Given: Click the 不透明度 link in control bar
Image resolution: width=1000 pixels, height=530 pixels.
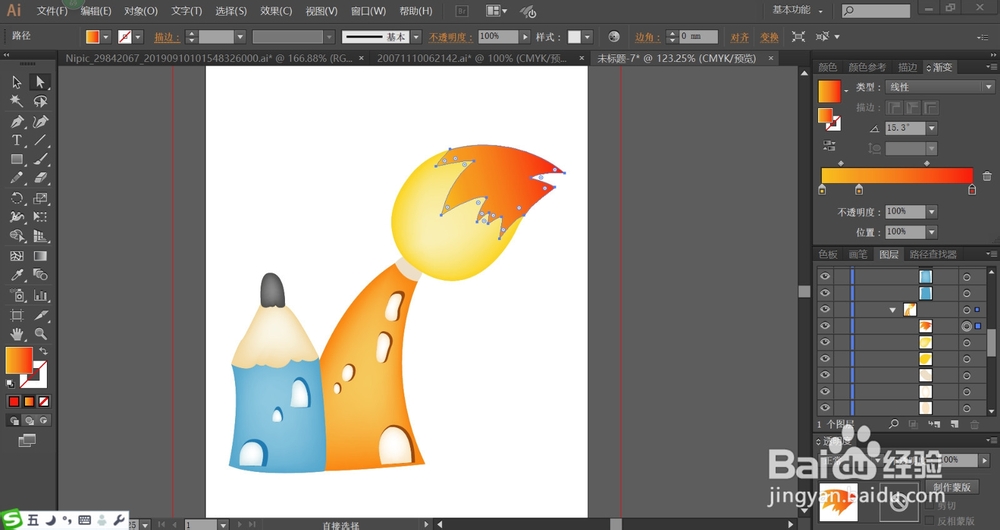Looking at the screenshot, I should tap(451, 37).
